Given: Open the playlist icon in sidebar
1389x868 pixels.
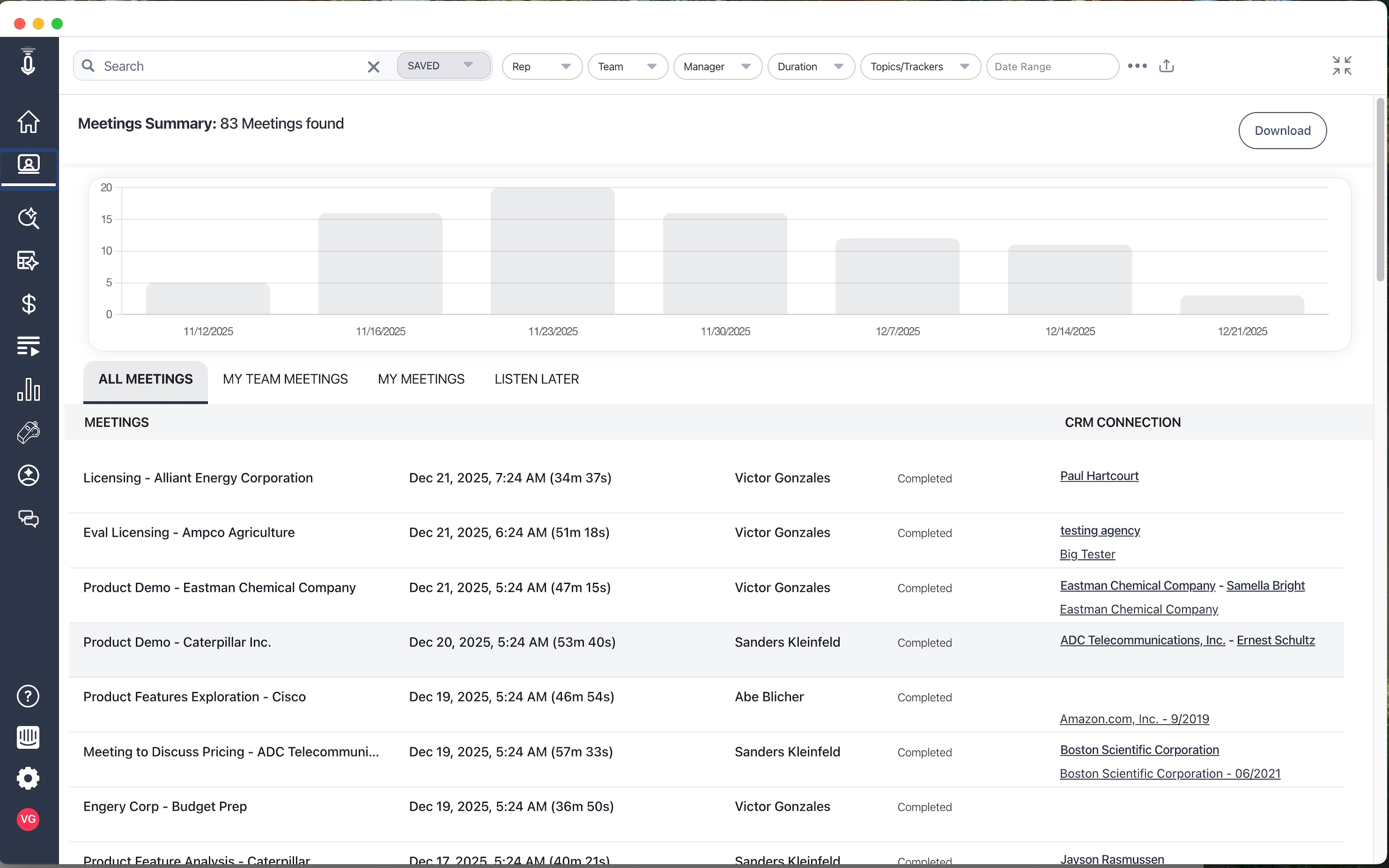Looking at the screenshot, I should click(28, 347).
